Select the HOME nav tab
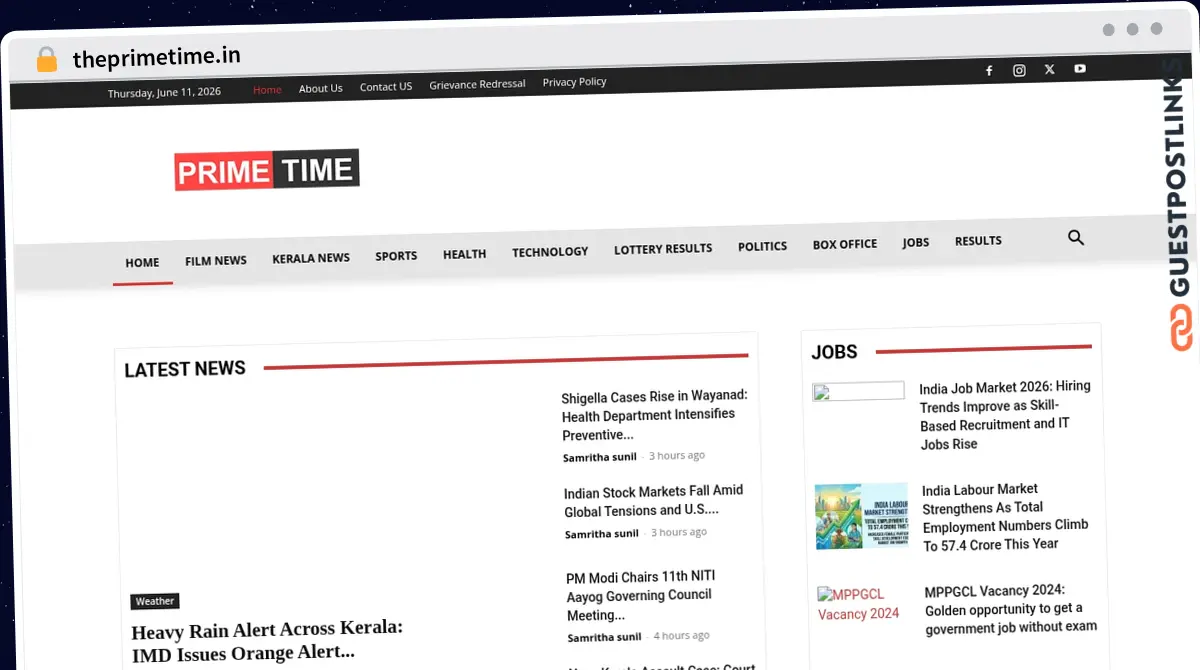 tap(142, 263)
